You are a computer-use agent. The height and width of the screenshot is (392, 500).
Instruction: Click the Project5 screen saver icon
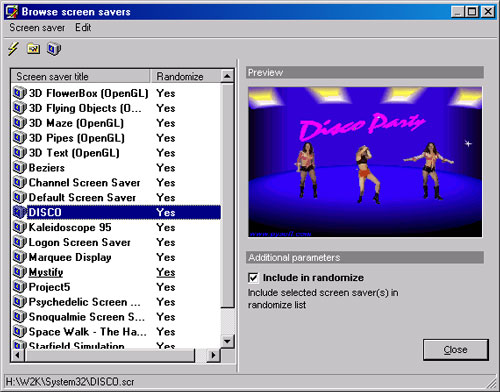20,287
